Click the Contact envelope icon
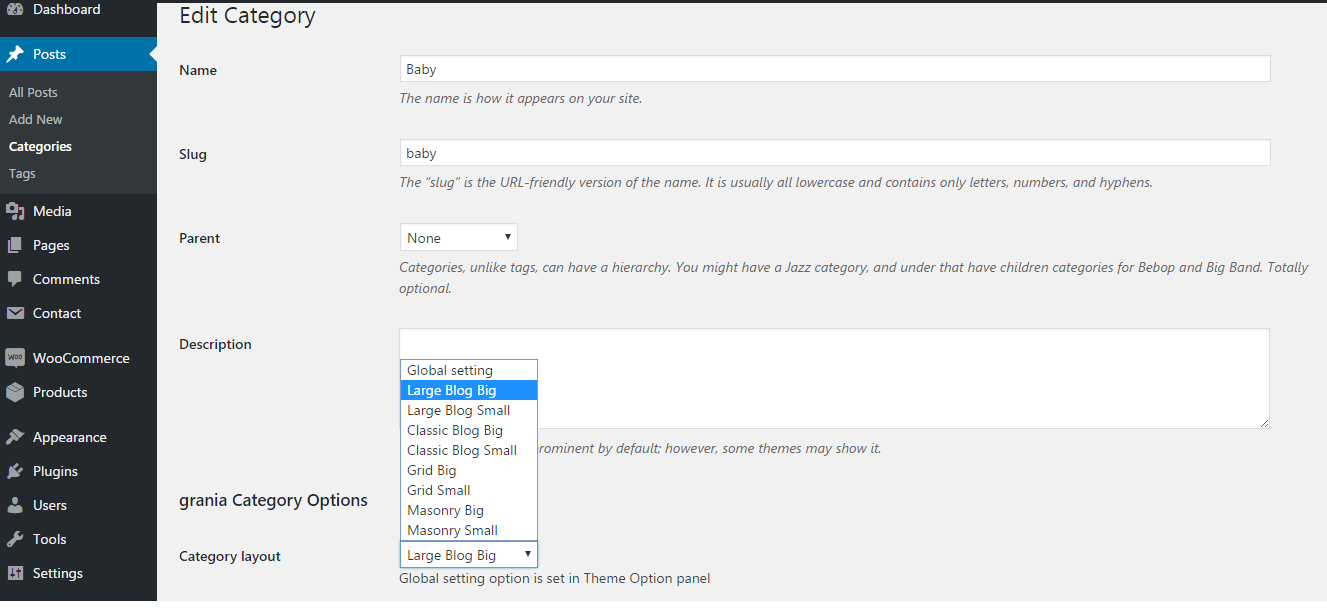 [15, 313]
